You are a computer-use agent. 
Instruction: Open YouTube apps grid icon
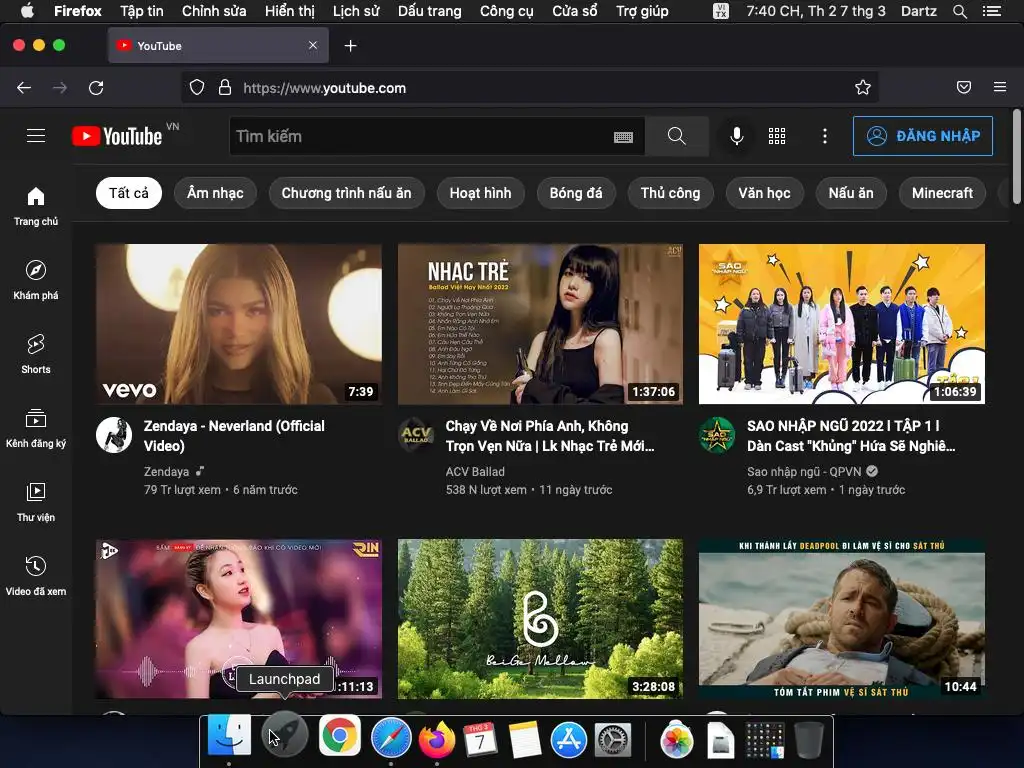pyautogui.click(x=776, y=136)
